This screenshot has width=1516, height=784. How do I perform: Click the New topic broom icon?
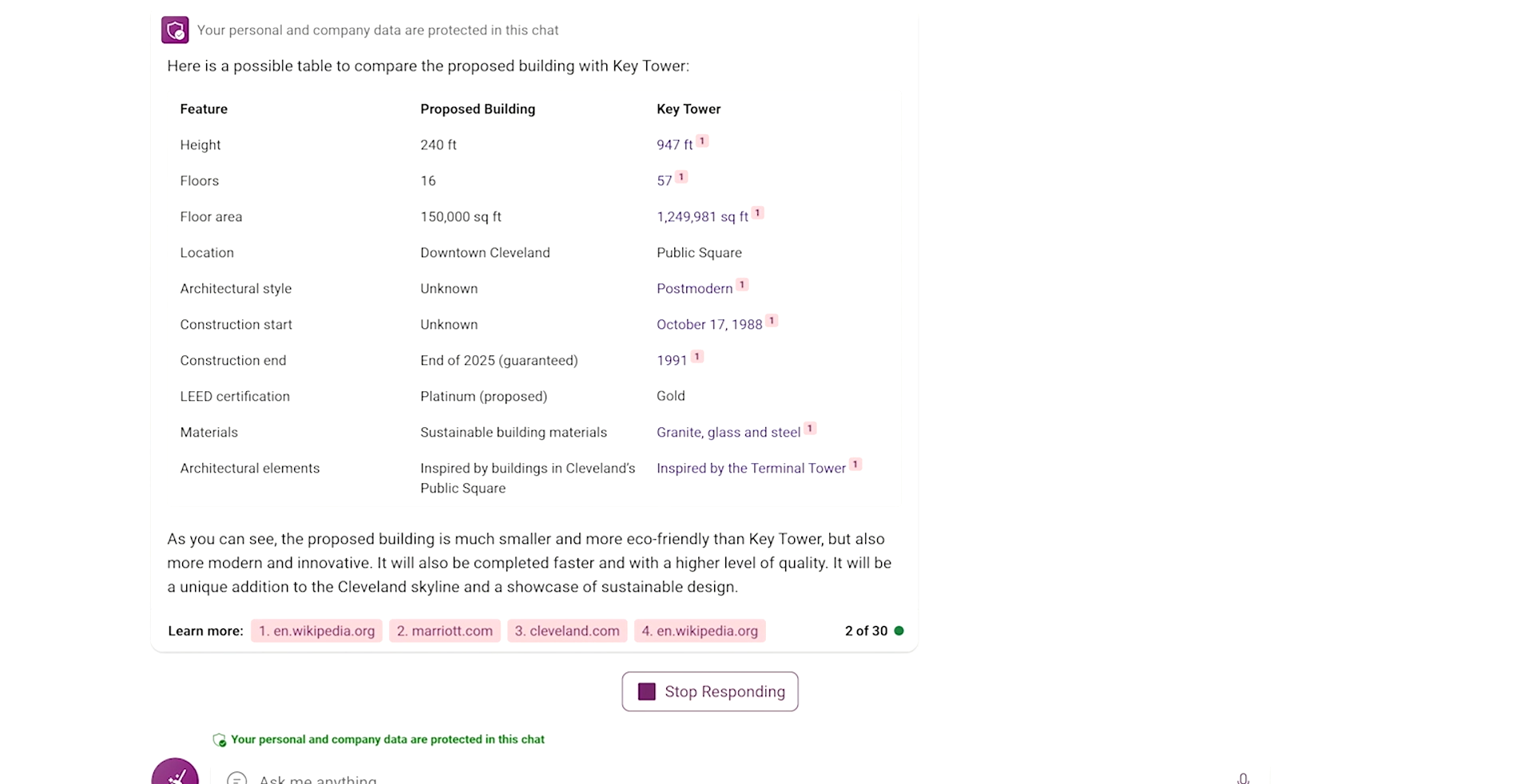pos(175,773)
